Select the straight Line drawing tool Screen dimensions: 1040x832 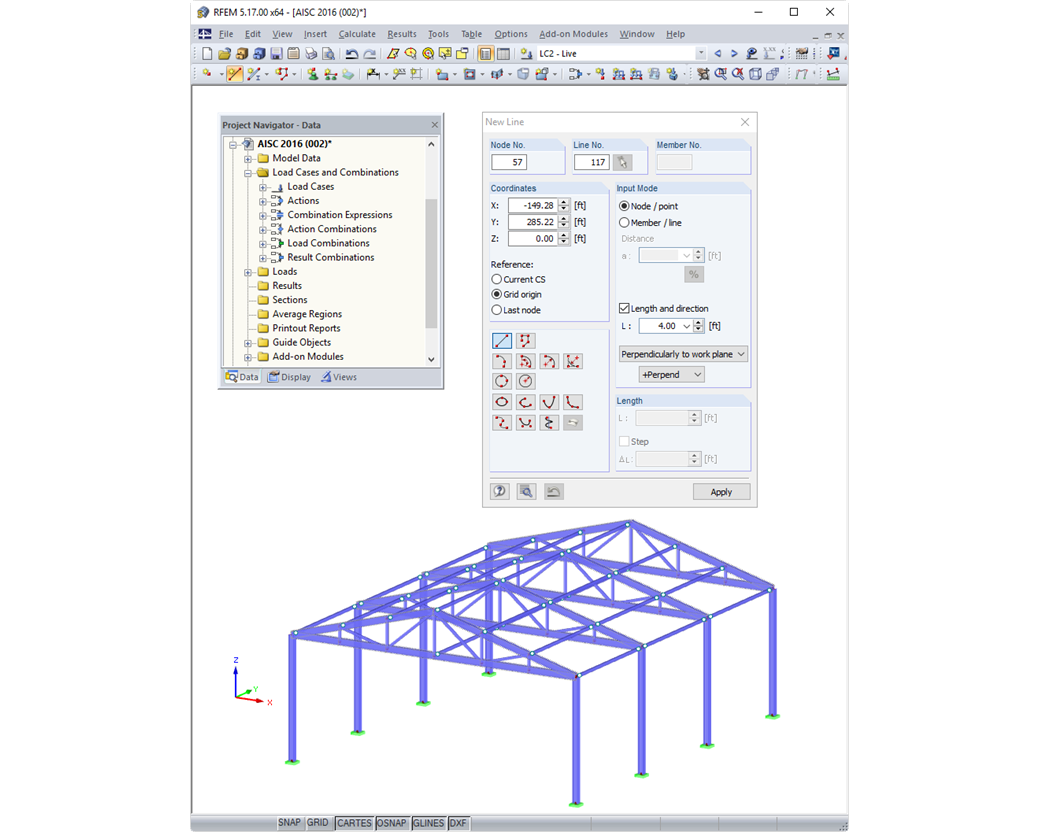[x=502, y=340]
